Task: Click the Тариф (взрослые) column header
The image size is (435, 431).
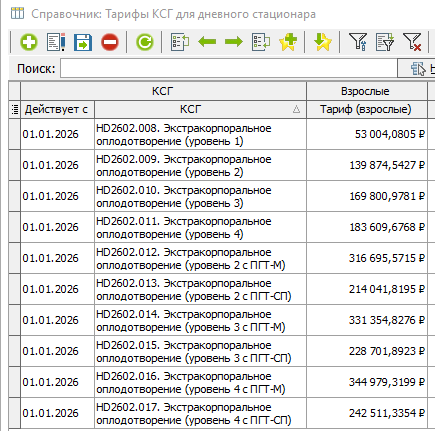Action: click(x=366, y=109)
